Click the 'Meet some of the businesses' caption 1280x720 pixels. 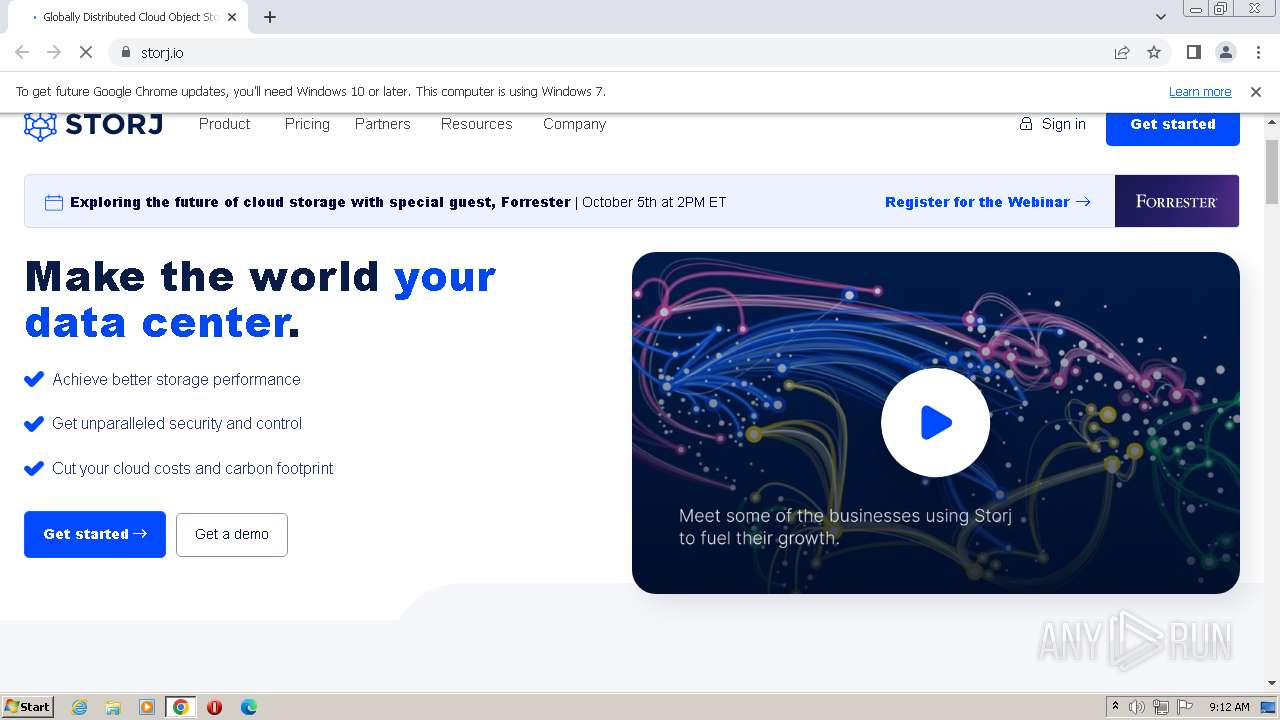coord(846,527)
